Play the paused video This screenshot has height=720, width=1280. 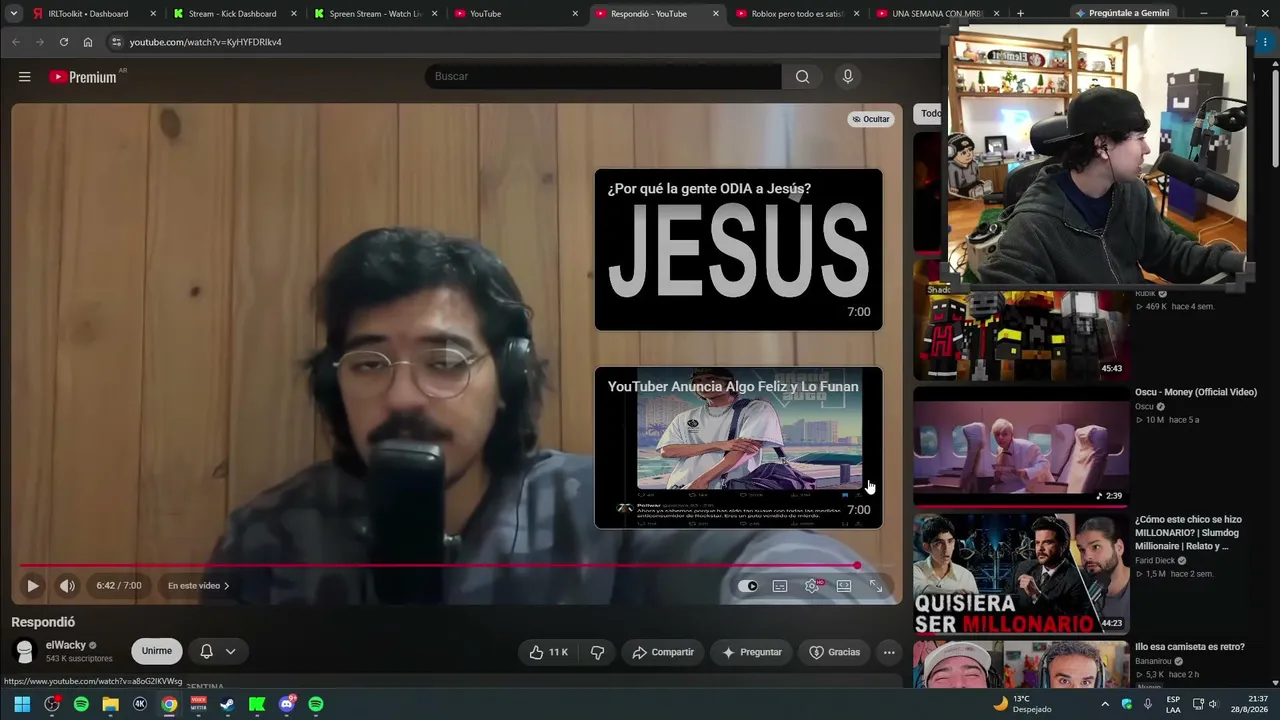point(32,586)
